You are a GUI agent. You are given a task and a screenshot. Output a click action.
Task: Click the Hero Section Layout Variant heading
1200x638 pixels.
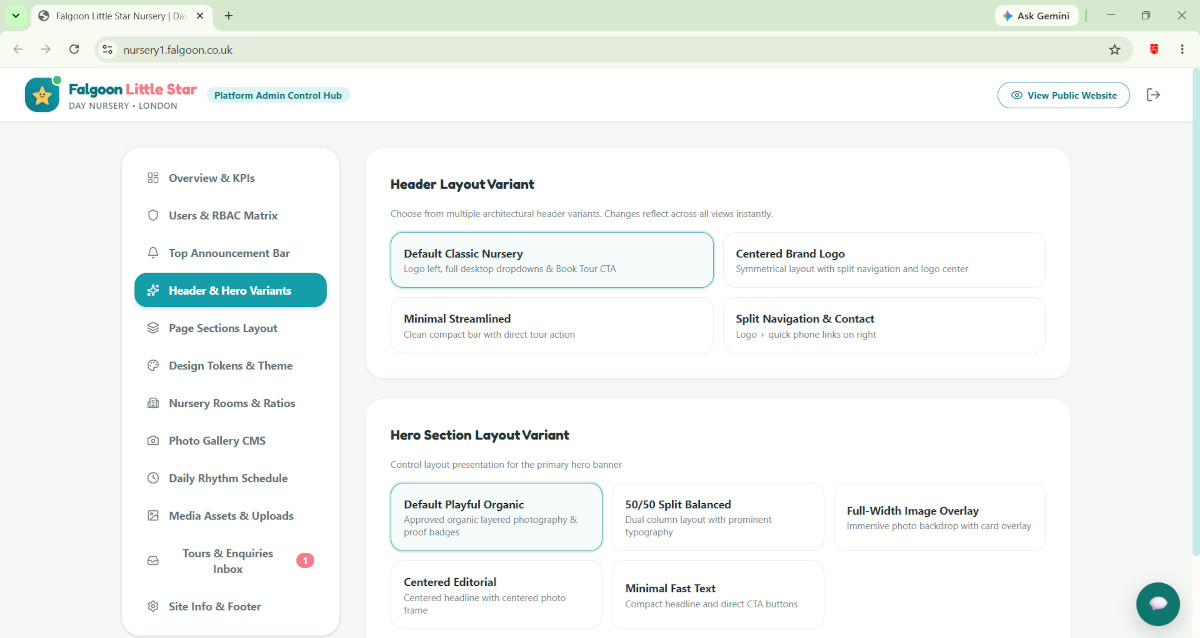click(479, 435)
